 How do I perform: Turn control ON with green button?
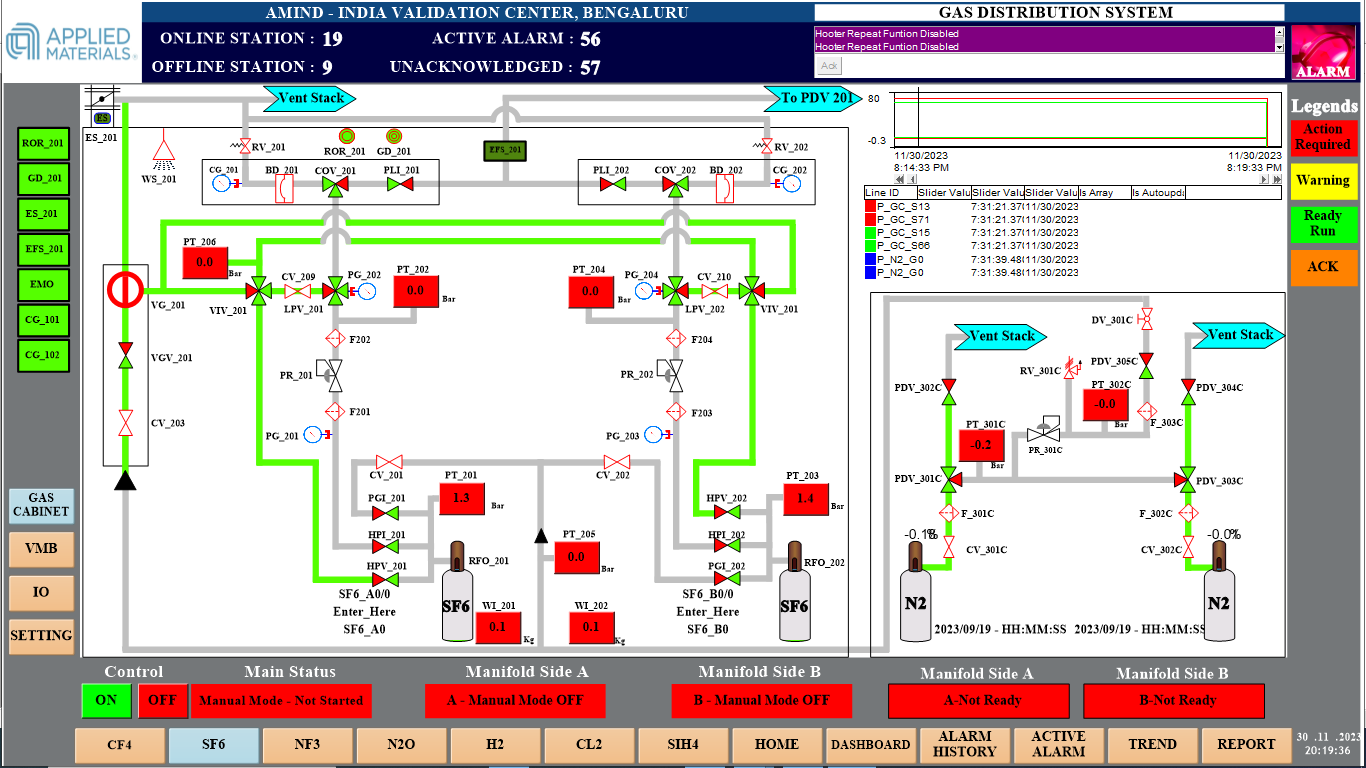point(106,700)
